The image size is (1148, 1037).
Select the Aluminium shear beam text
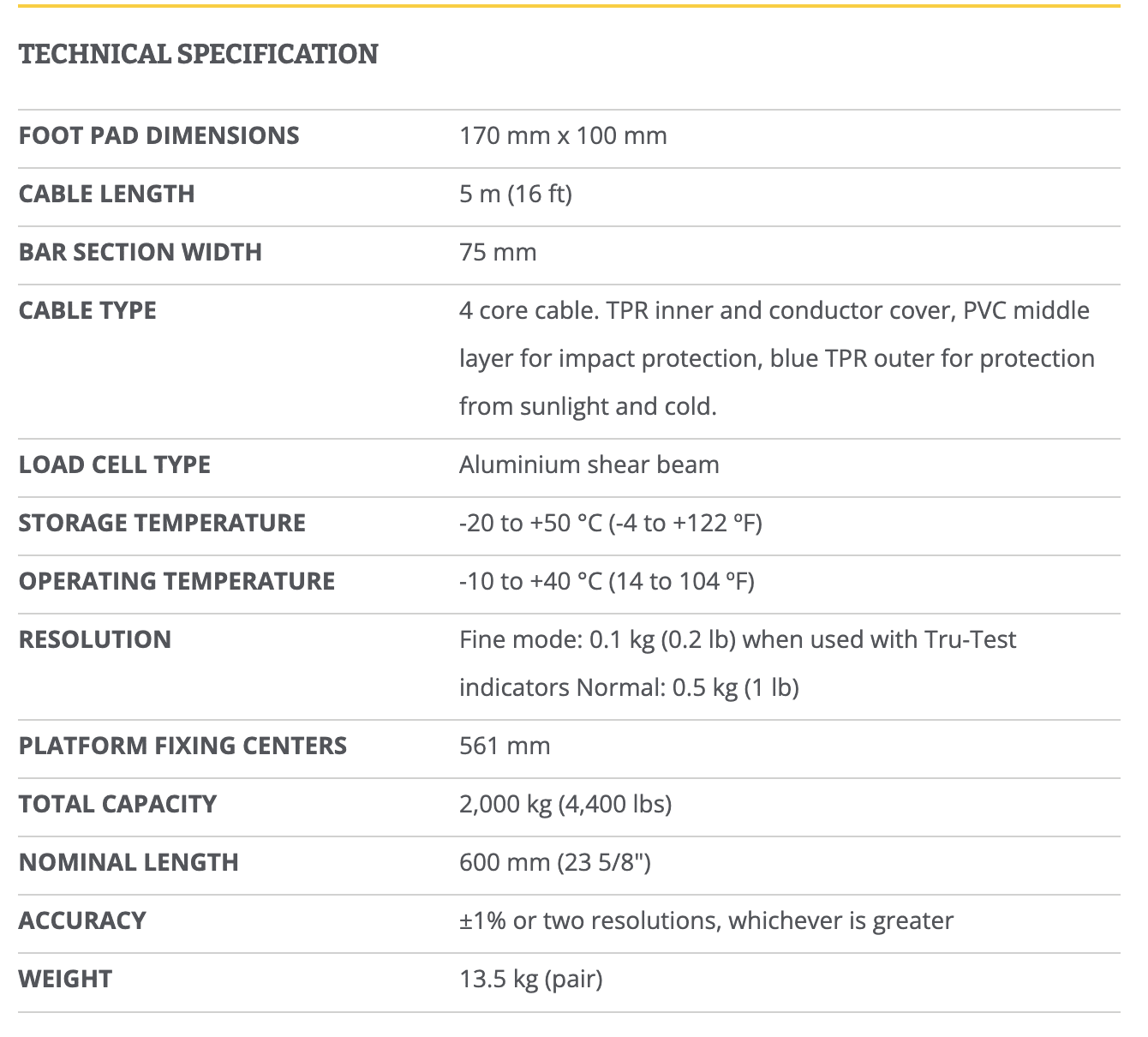(x=589, y=465)
